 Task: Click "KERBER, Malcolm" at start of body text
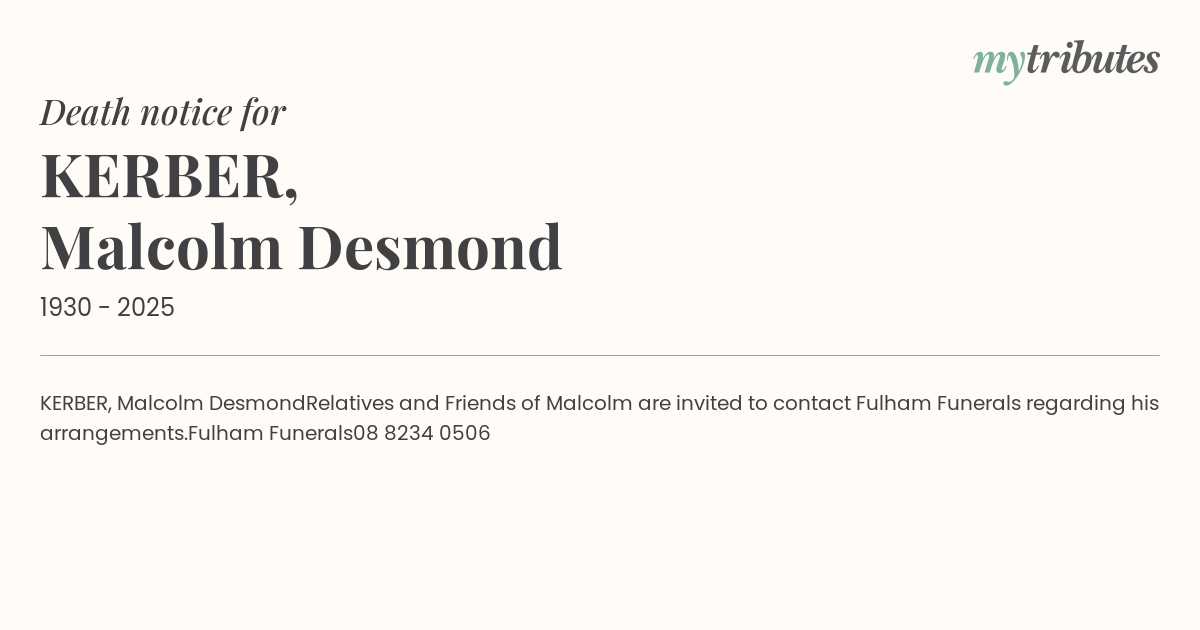[121, 403]
